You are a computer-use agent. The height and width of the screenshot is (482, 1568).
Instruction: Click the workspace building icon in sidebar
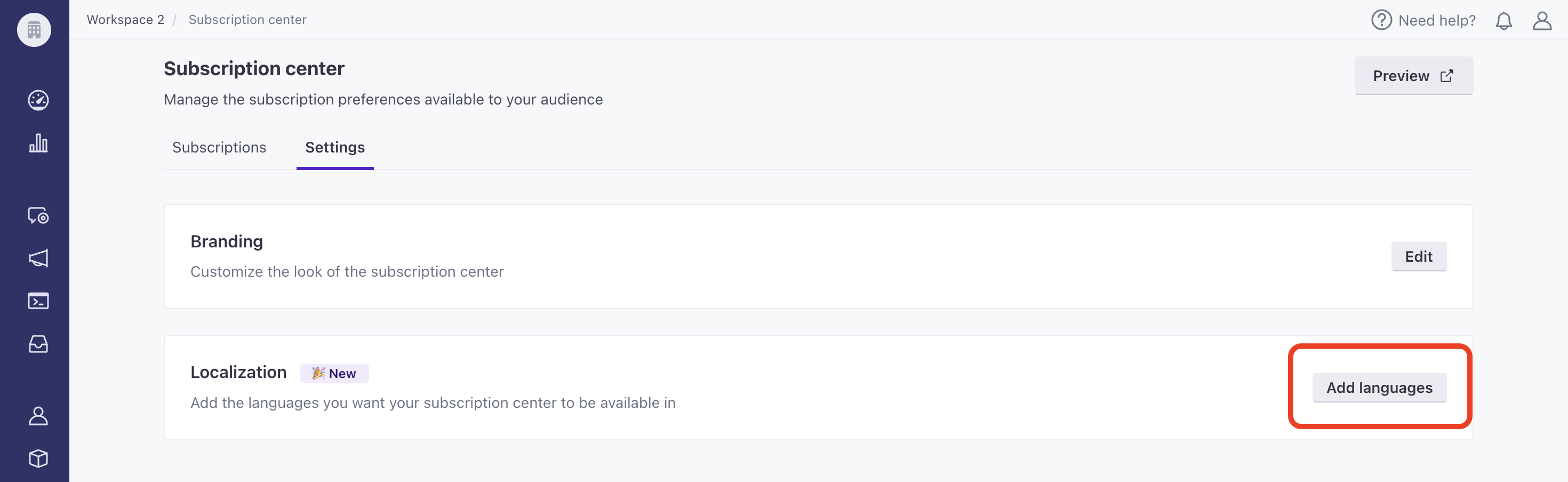34,30
